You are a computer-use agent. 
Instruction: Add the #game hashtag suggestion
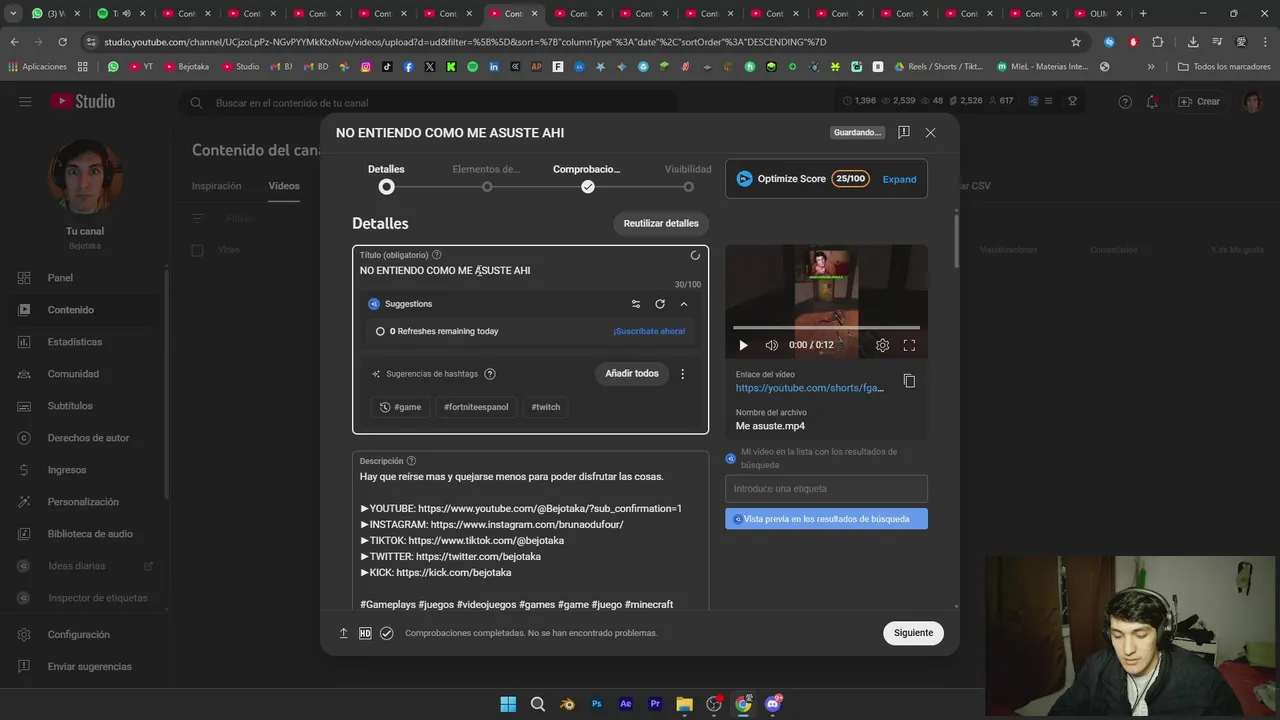(400, 407)
